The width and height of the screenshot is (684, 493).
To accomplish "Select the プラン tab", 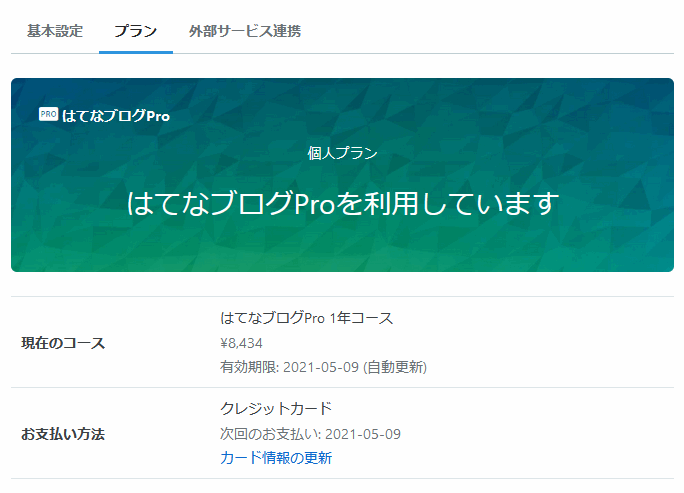I will tap(136, 31).
